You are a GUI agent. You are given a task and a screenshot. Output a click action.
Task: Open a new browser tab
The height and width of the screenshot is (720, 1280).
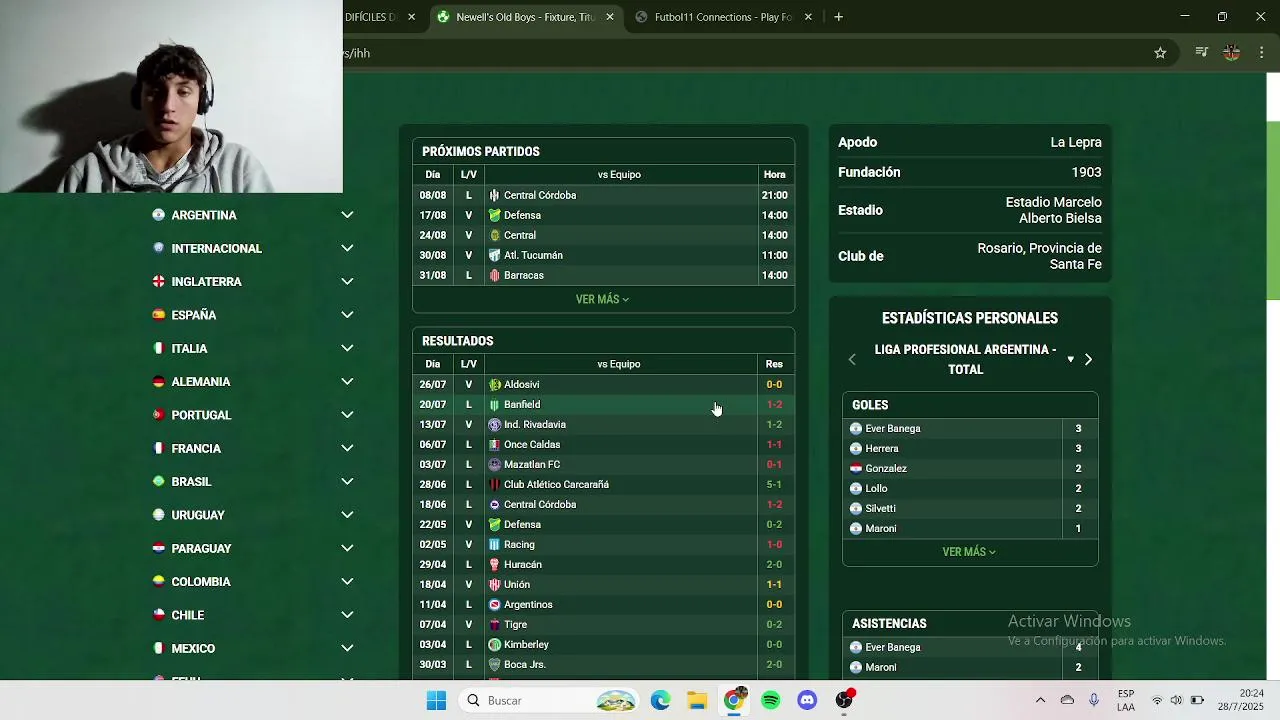[x=838, y=17]
